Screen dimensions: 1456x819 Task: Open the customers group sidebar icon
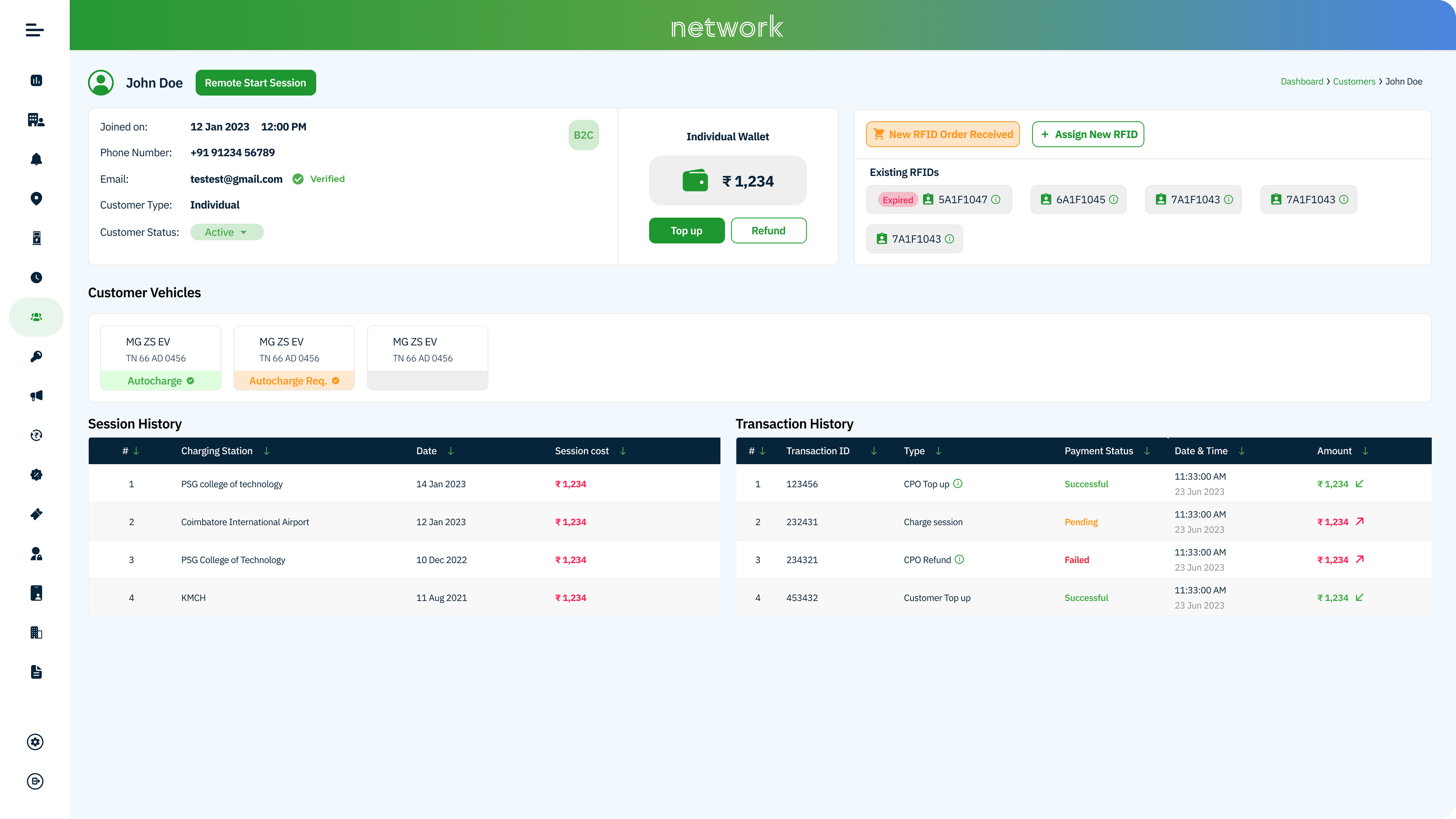pyautogui.click(x=36, y=317)
